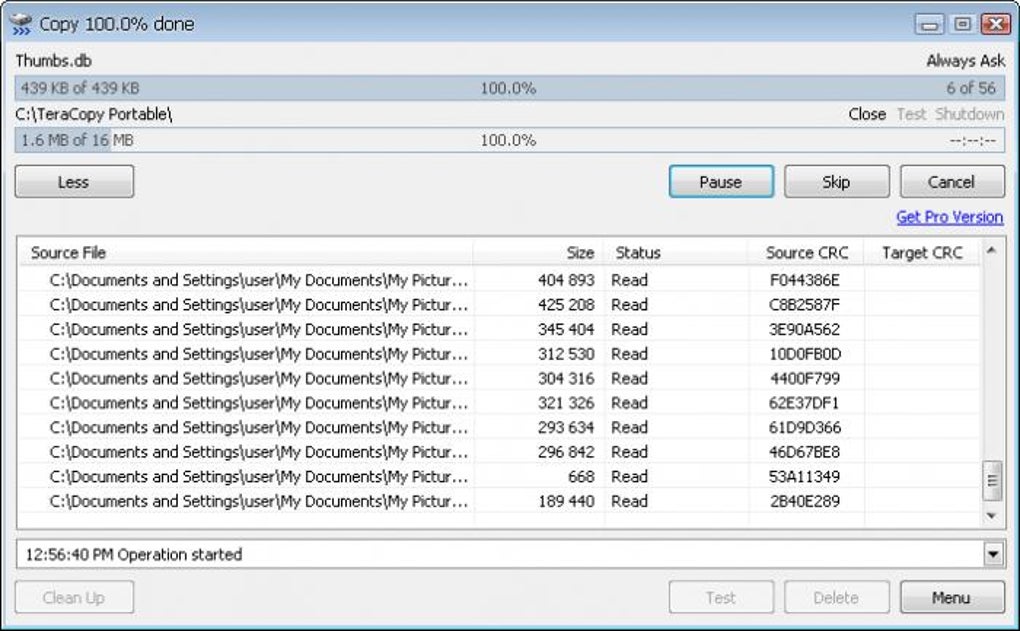Expand the operation log dropdown arrow

pyautogui.click(x=993, y=554)
